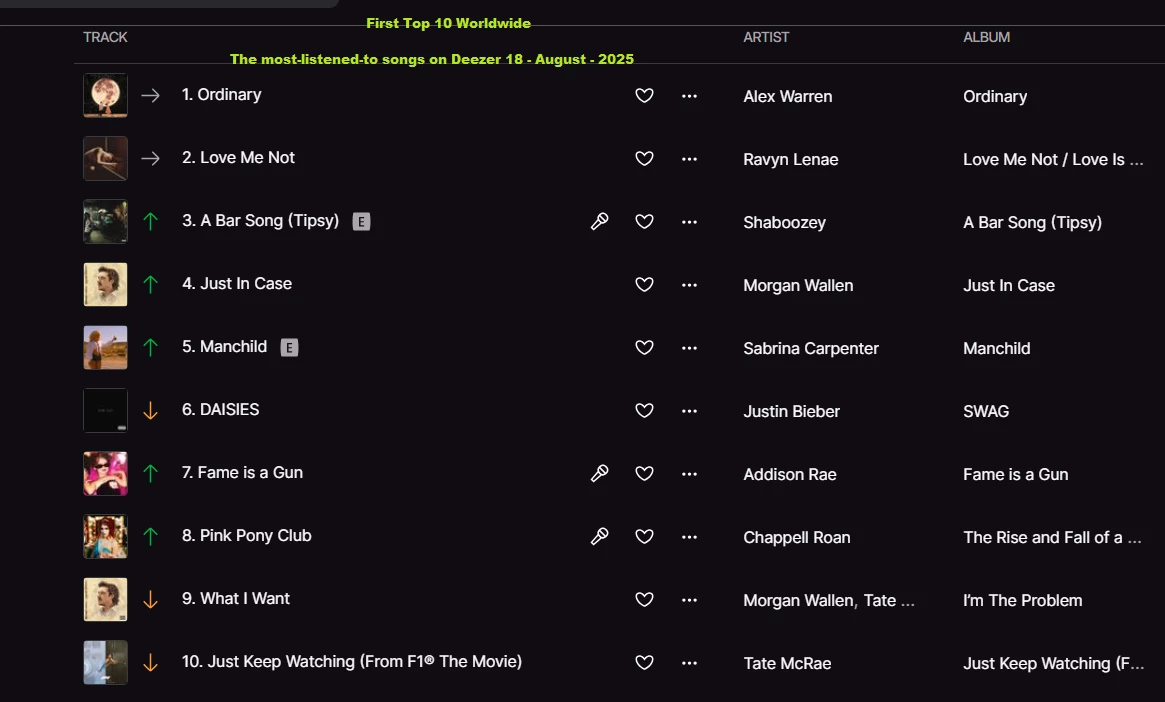Screen dimensions: 1165x702
Task: Open more options for Manchild
Action: coord(689,348)
